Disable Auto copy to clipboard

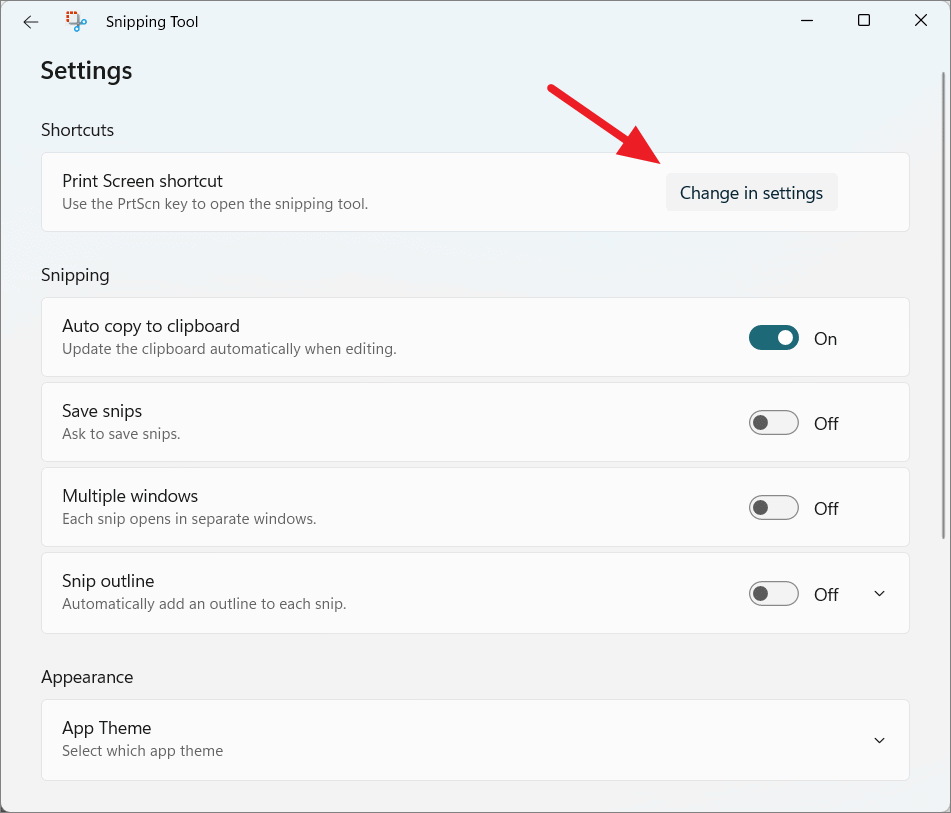773,337
